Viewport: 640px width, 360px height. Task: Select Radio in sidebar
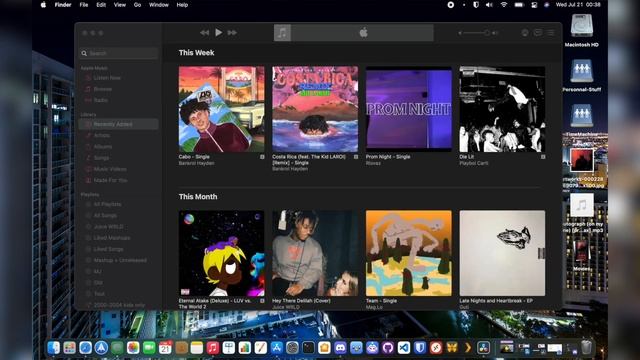pos(101,100)
